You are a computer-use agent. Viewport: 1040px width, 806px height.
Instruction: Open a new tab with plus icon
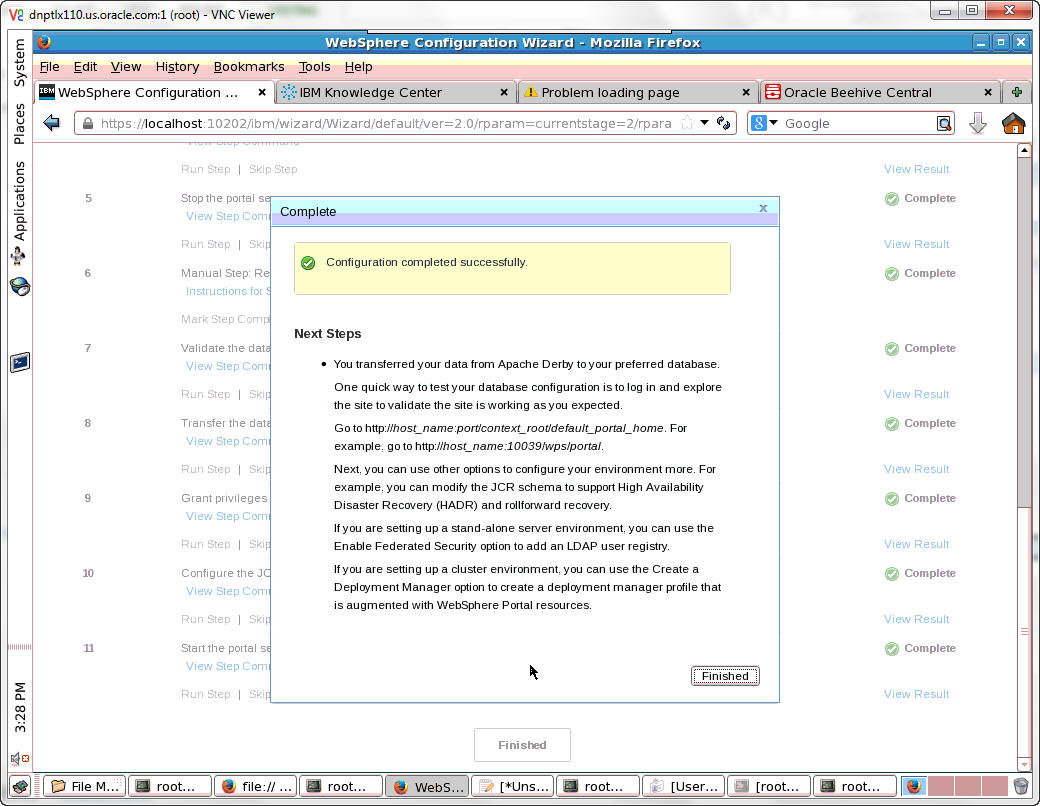tap(1017, 93)
